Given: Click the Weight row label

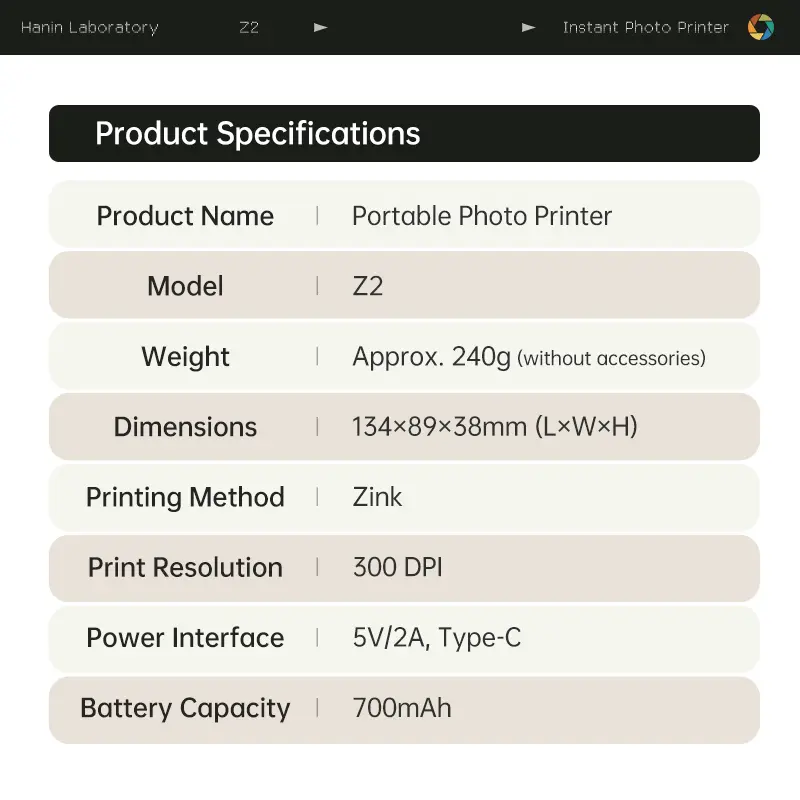Looking at the screenshot, I should [185, 357].
